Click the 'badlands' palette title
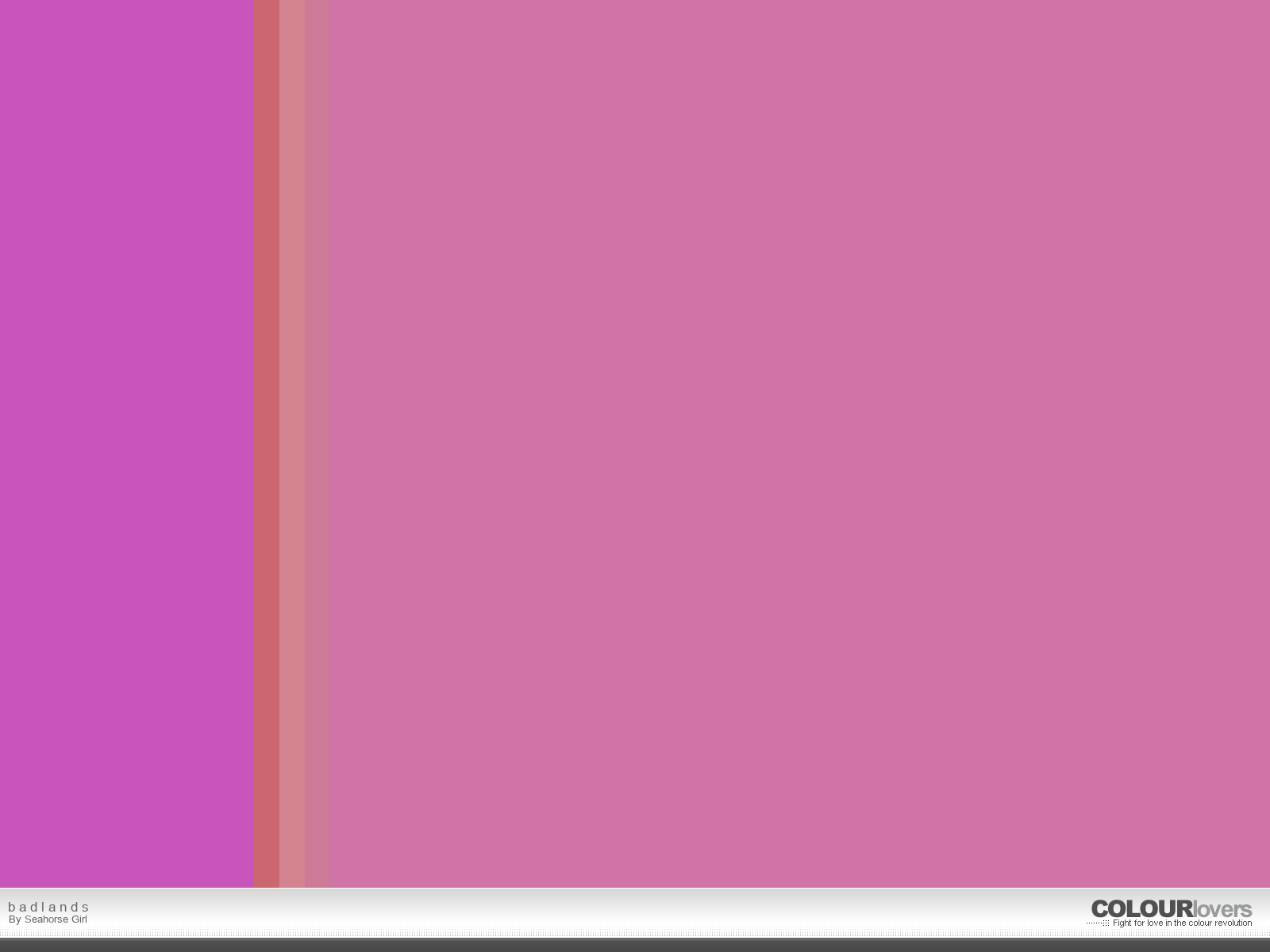This screenshot has height=952, width=1270. click(48, 907)
